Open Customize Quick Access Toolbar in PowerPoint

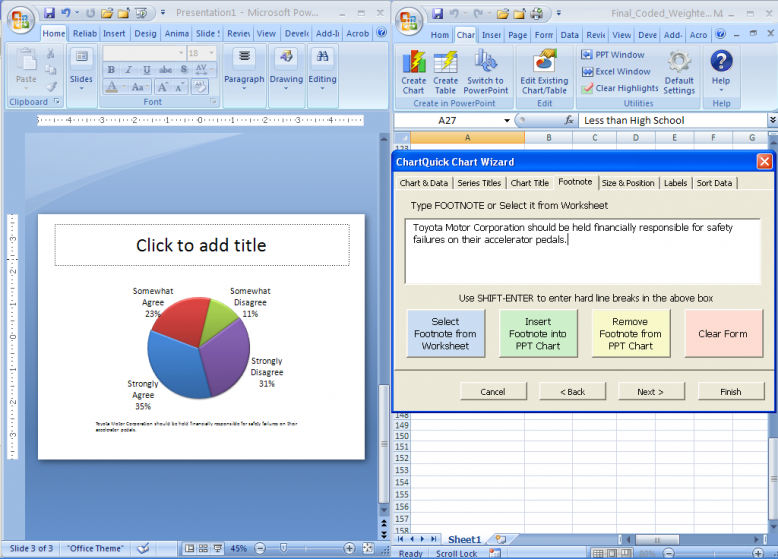163,13
